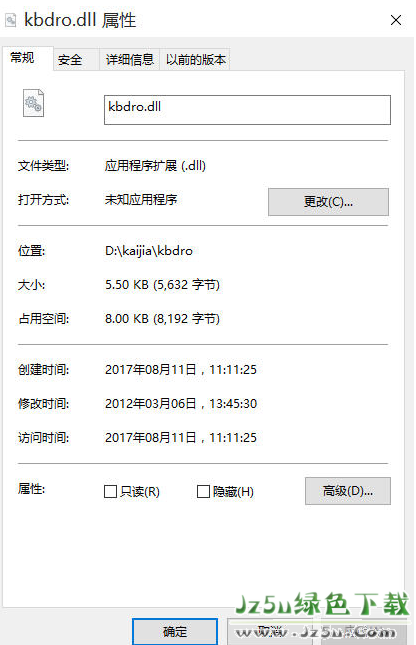Select the 以前的版本 tab
This screenshot has width=416, height=645.
(x=195, y=60)
